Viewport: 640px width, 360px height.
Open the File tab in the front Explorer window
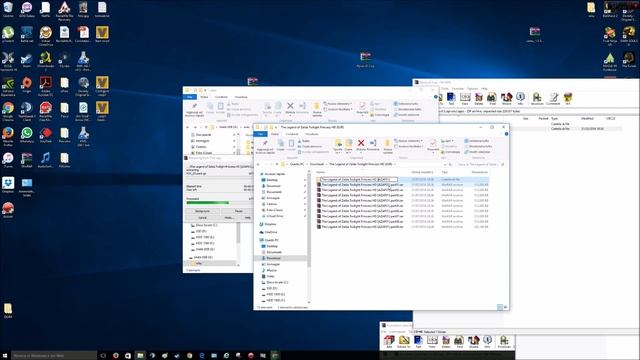coord(260,134)
